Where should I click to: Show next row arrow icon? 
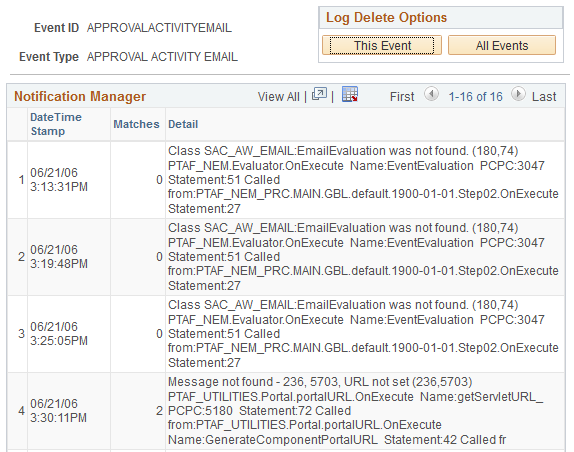tap(518, 94)
